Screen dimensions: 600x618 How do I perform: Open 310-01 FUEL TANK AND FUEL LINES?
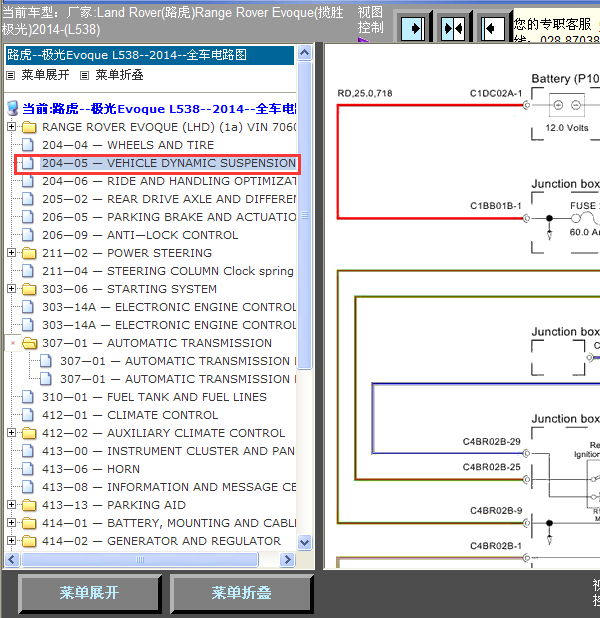[x=154, y=397]
